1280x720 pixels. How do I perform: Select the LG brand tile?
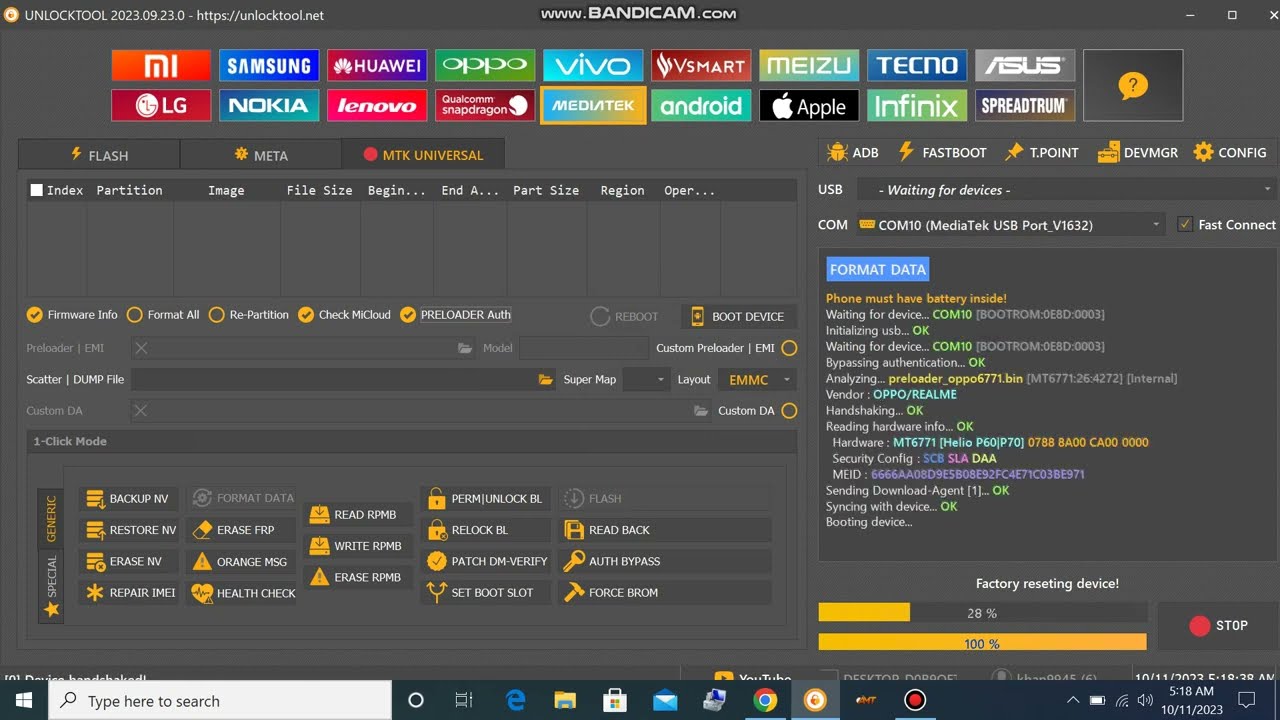coord(161,105)
